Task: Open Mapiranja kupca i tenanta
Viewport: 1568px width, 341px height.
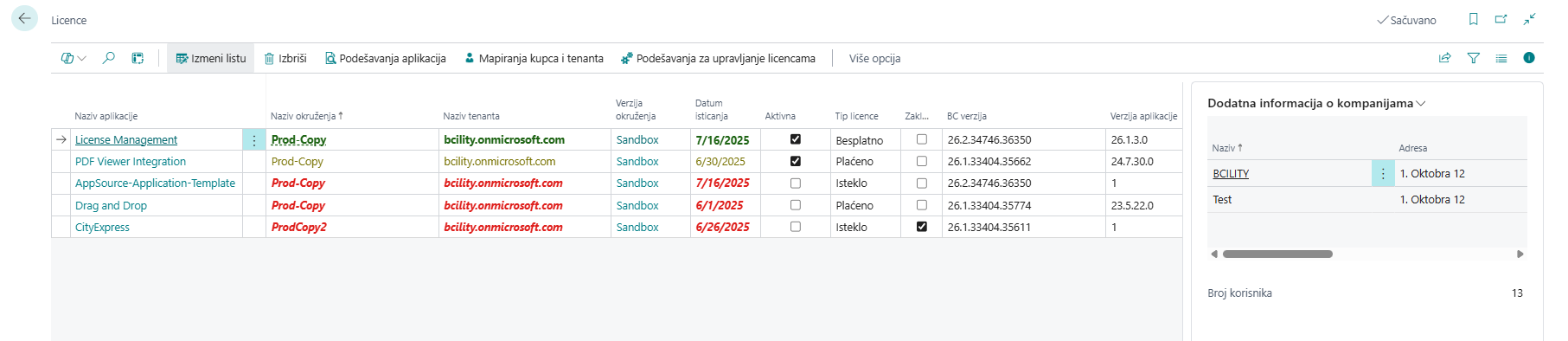Action: pyautogui.click(x=534, y=58)
